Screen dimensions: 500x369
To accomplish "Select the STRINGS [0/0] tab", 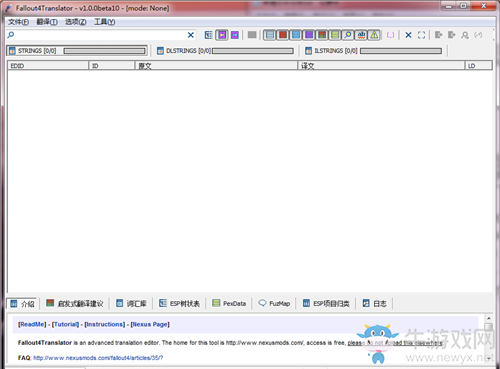I will [77, 51].
